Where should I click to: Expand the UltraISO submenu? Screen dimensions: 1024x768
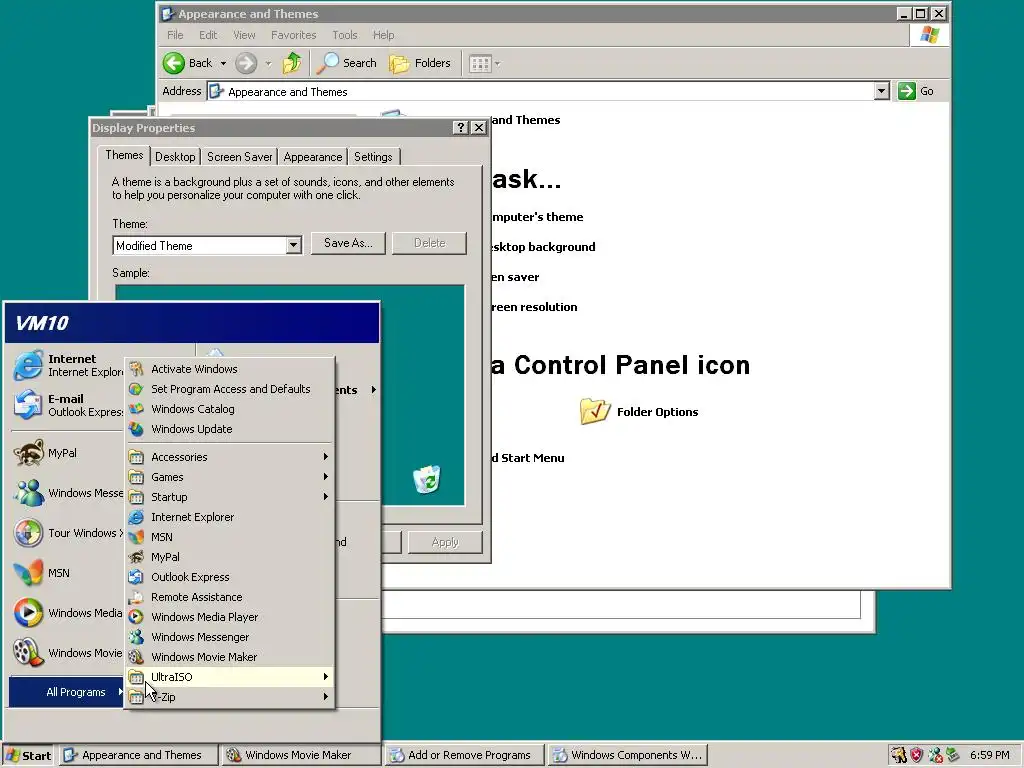230,677
